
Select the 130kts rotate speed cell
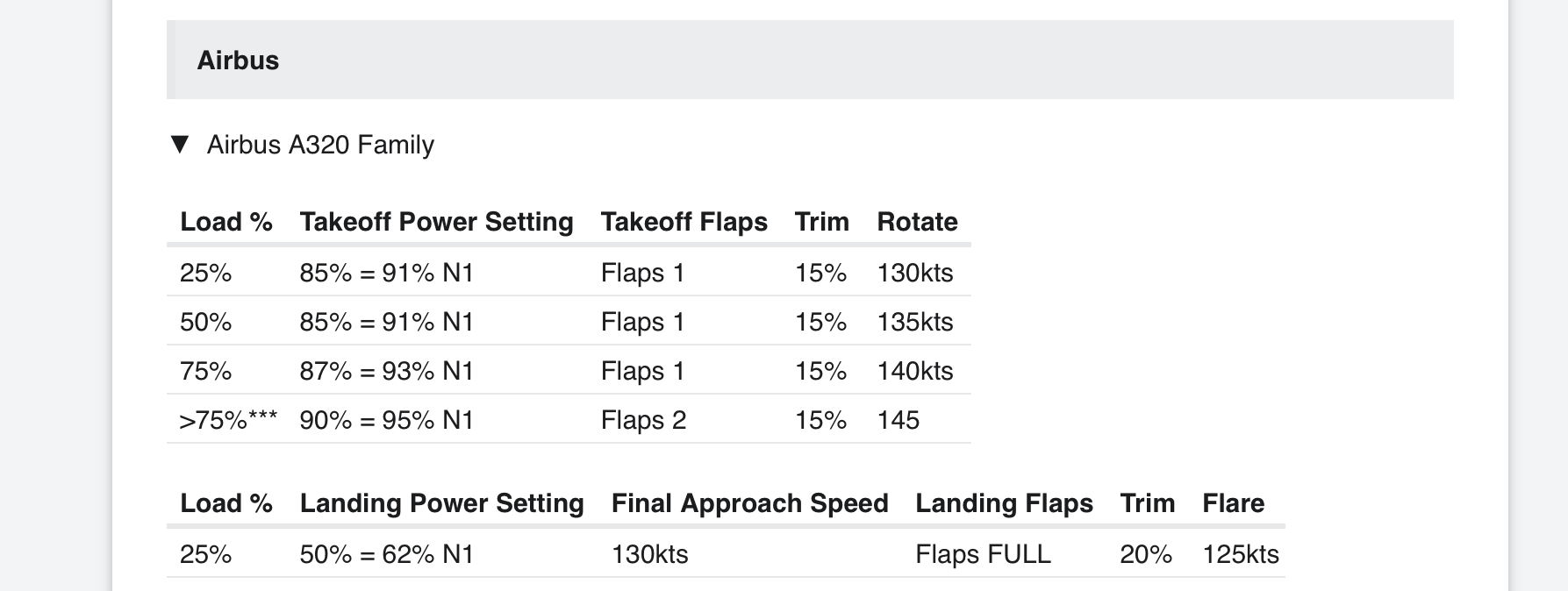coord(915,273)
